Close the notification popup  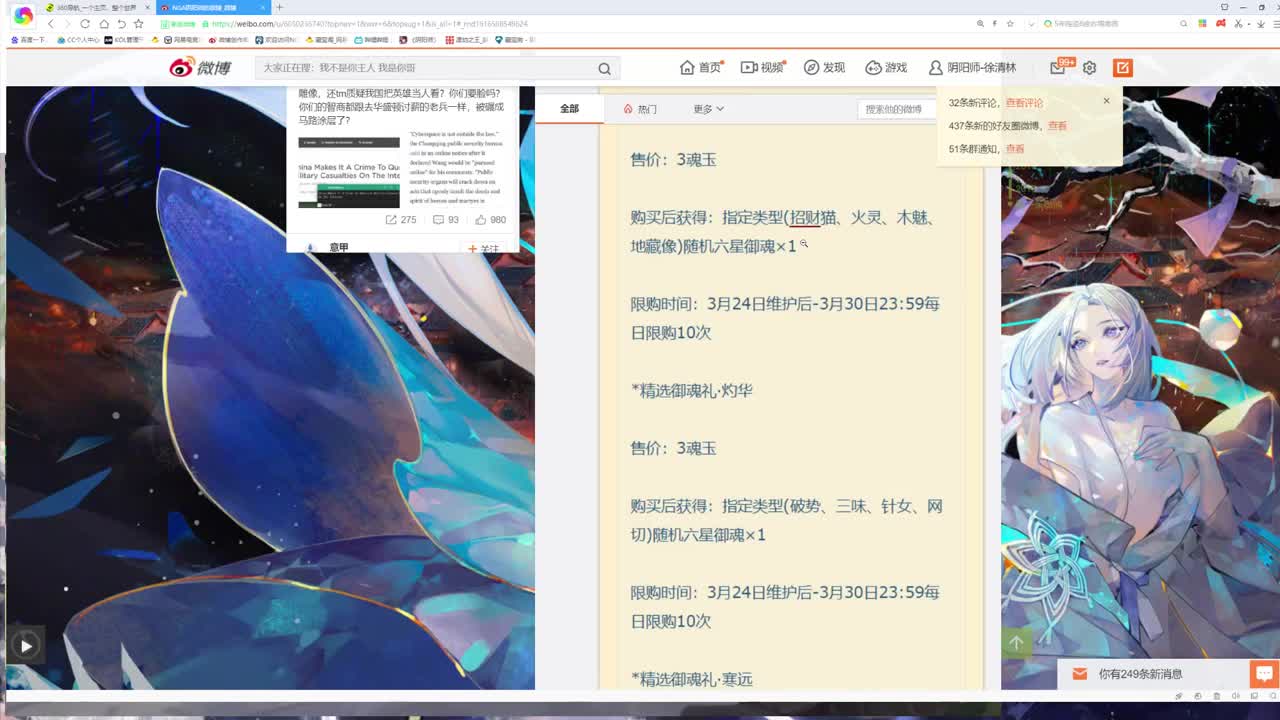pos(1106,101)
